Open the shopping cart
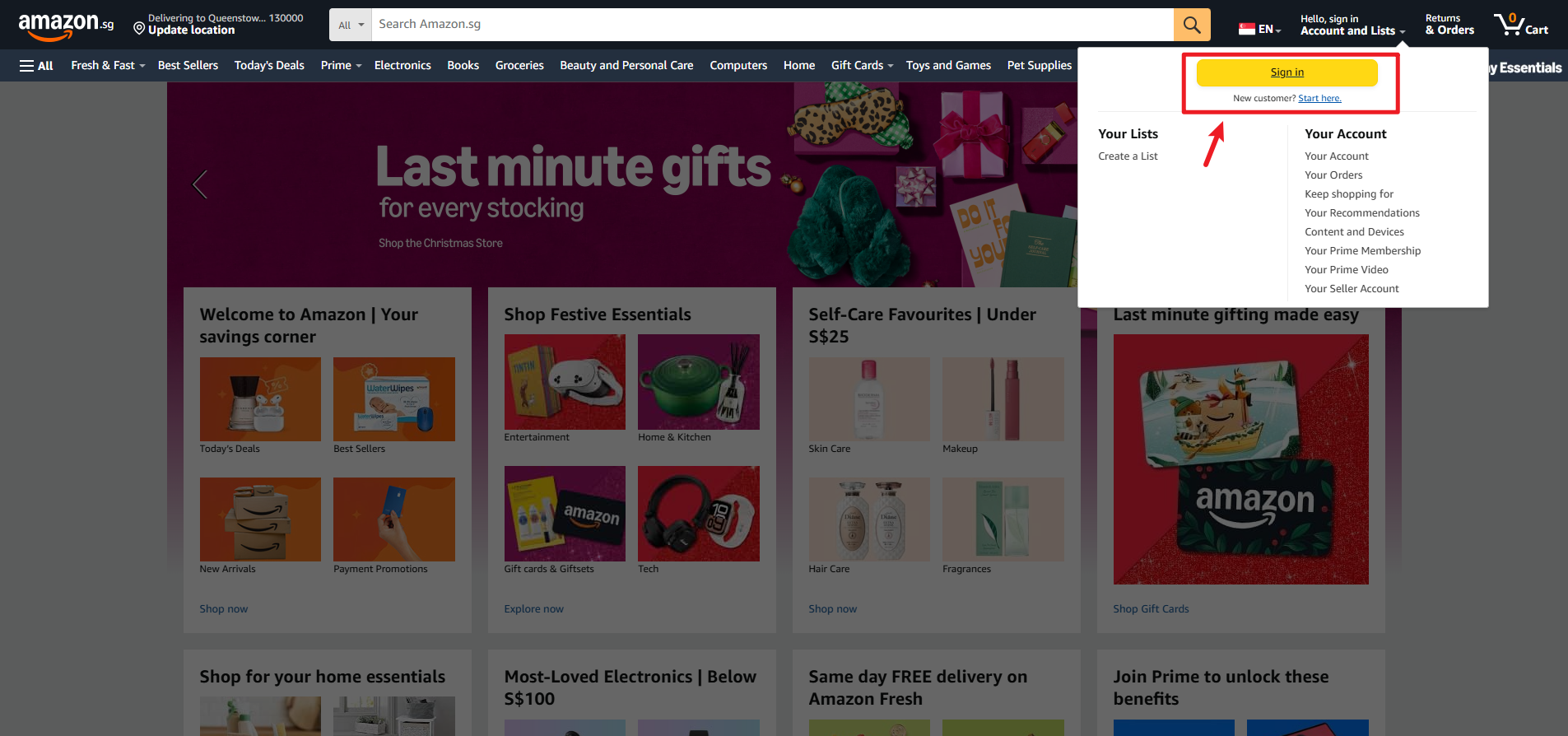The image size is (1568, 736). [x=1520, y=25]
